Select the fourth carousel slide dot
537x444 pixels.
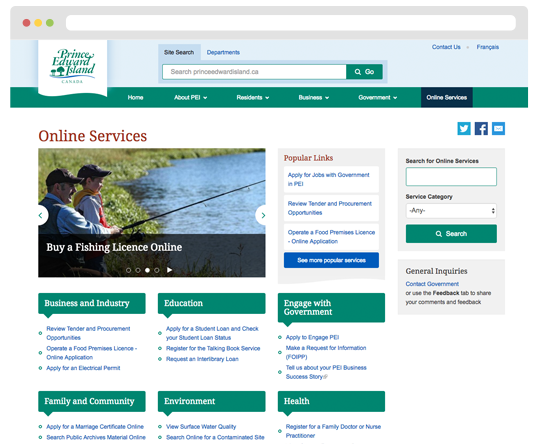tap(157, 270)
